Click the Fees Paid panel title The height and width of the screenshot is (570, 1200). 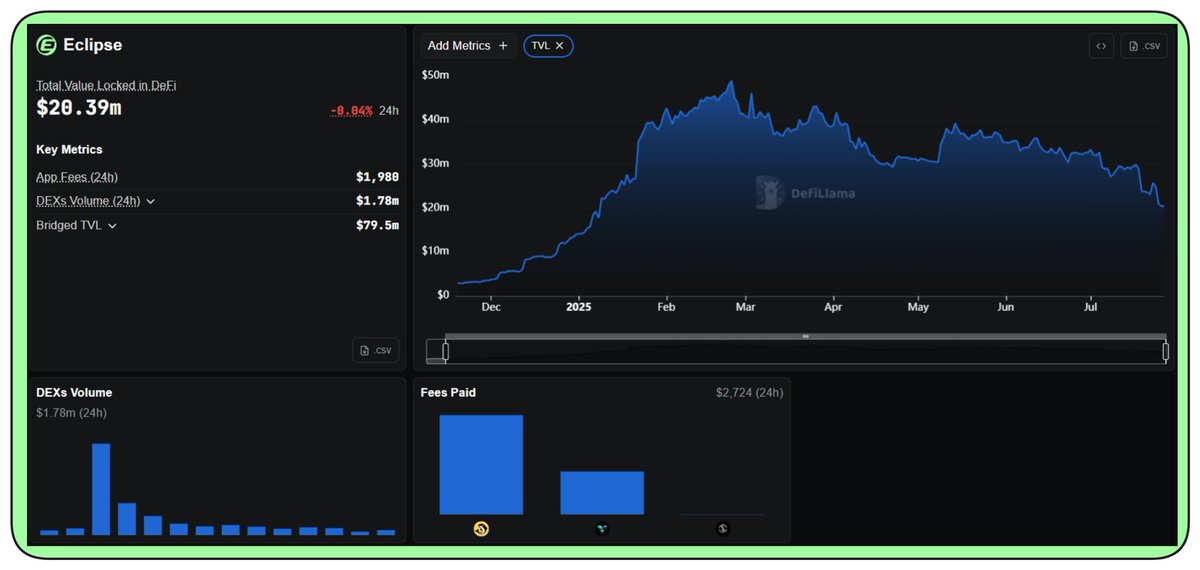(x=449, y=393)
